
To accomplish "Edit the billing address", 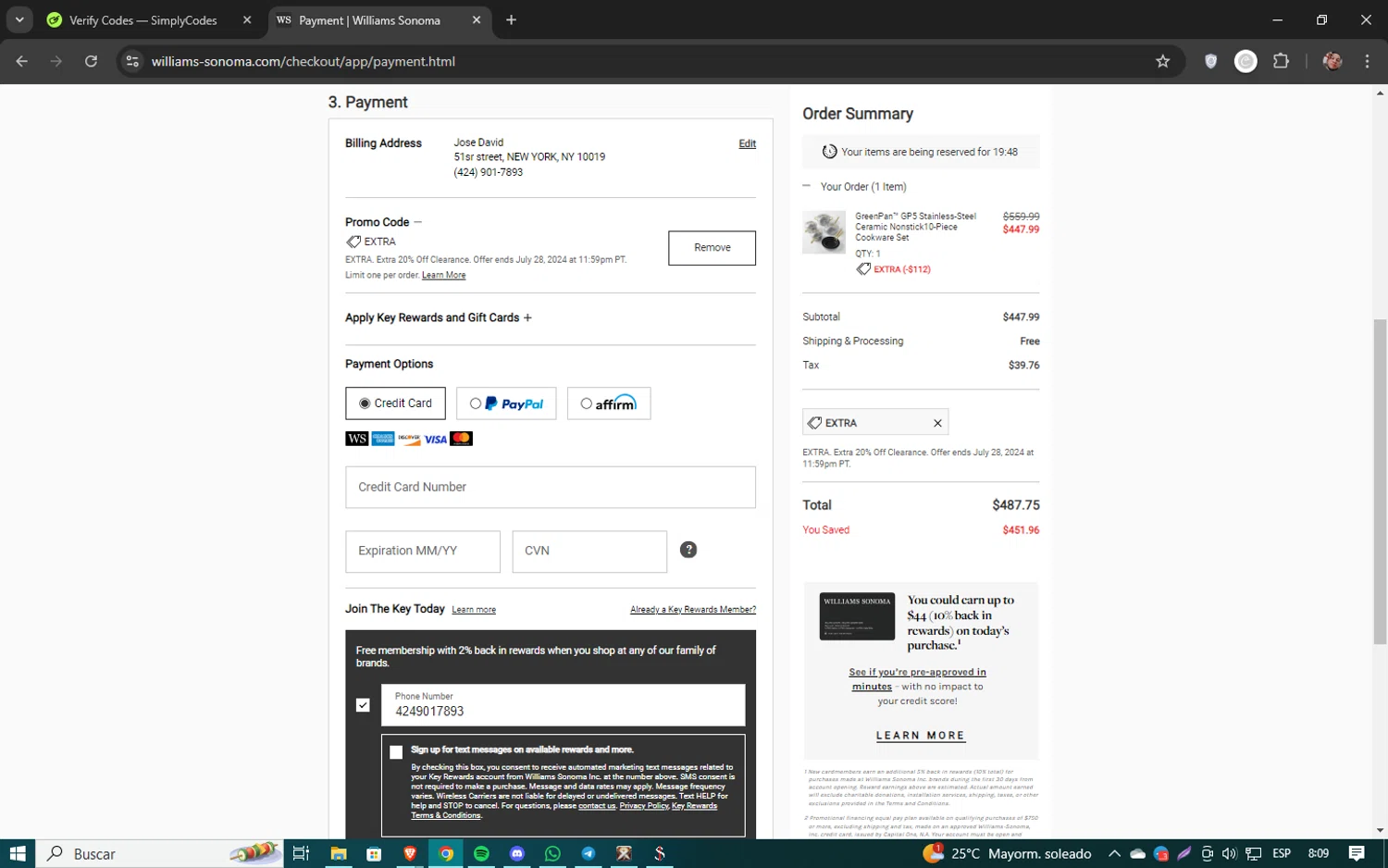I will click(747, 143).
